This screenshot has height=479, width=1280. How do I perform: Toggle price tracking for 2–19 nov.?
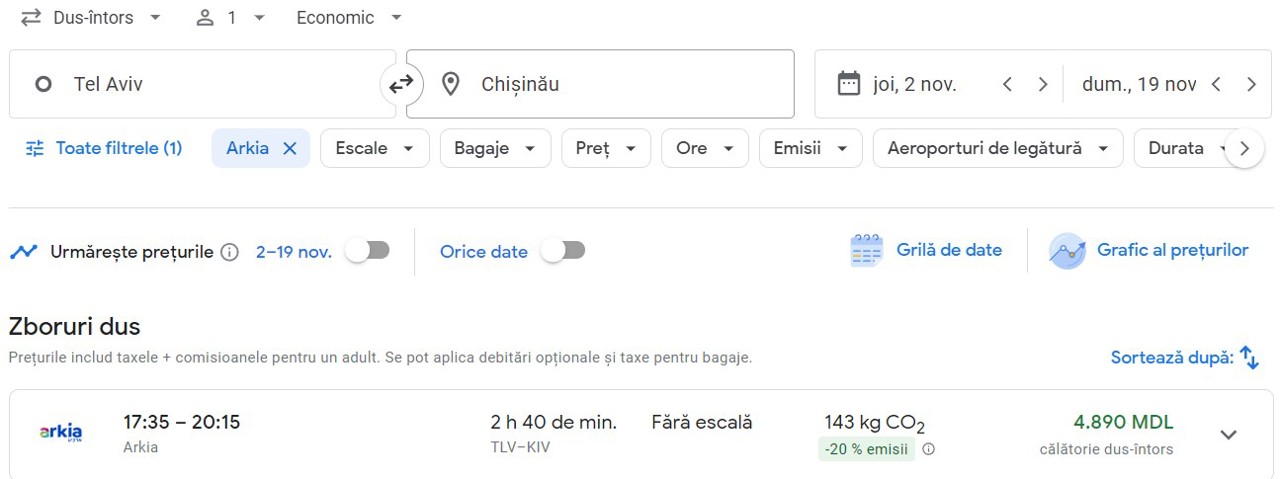pos(367,251)
